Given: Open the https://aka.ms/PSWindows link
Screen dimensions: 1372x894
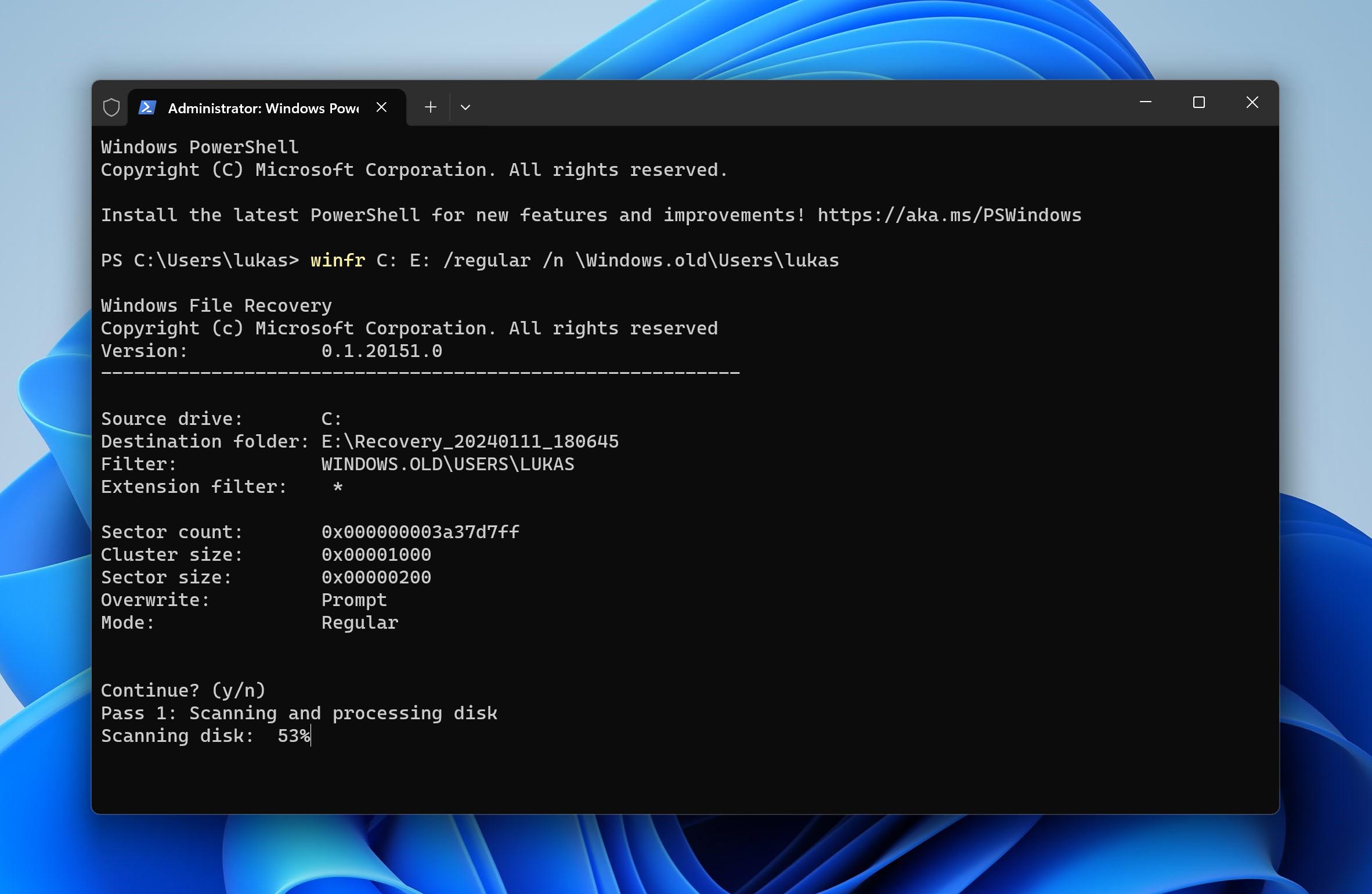Looking at the screenshot, I should (x=949, y=215).
